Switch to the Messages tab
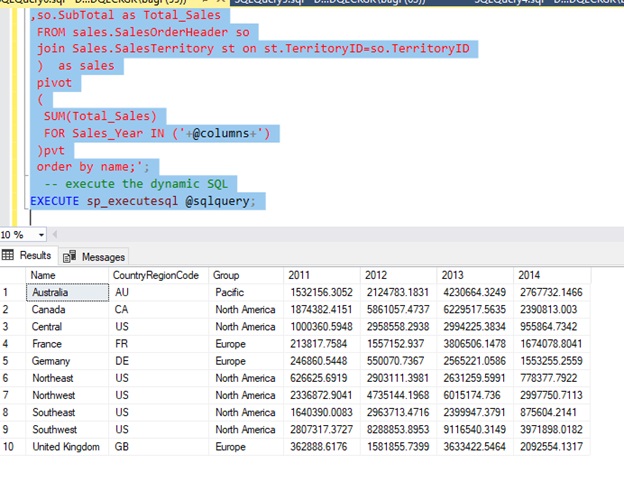624x482 pixels. point(94,257)
